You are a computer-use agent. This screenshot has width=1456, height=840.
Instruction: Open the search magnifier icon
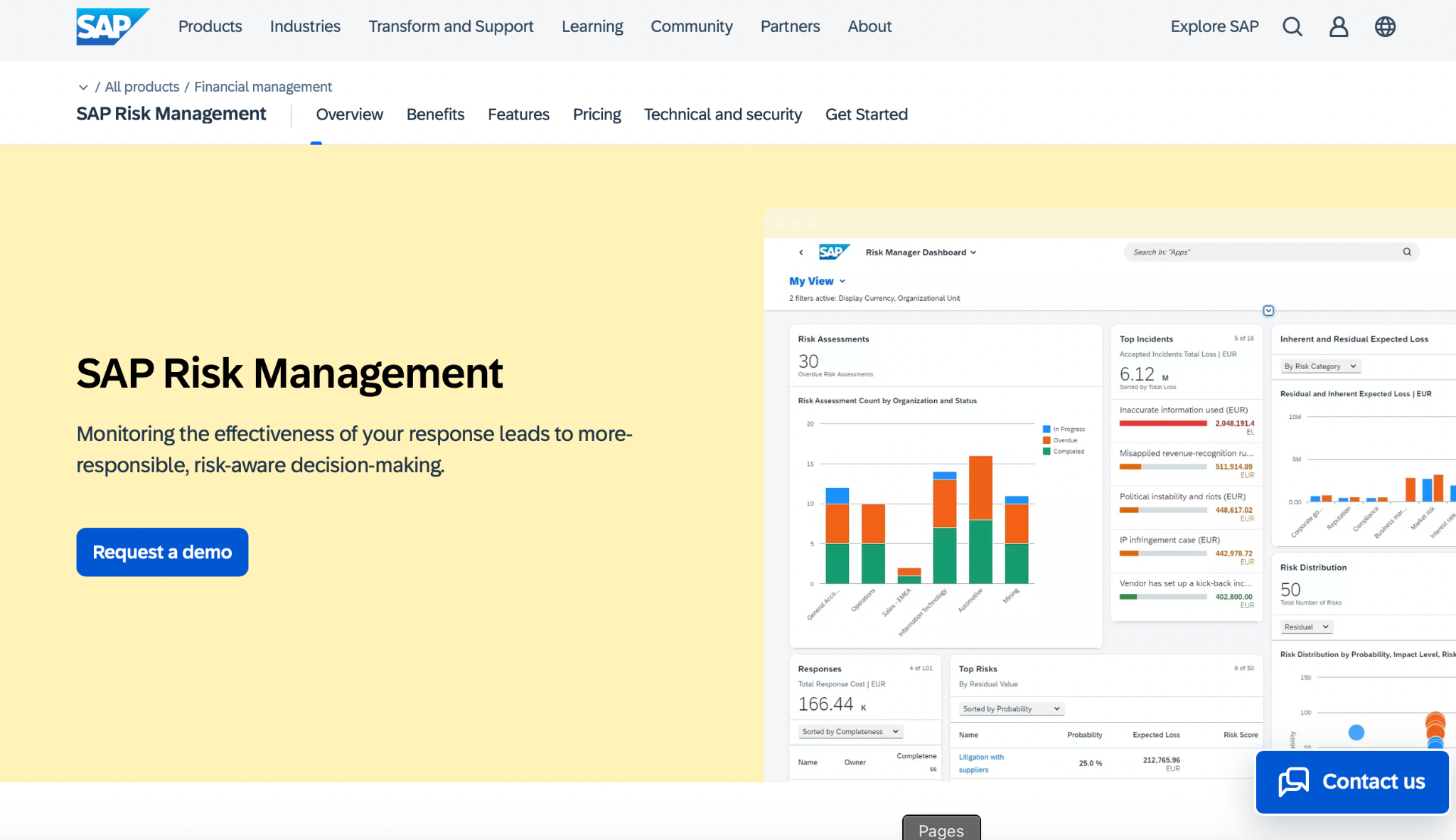click(x=1292, y=27)
